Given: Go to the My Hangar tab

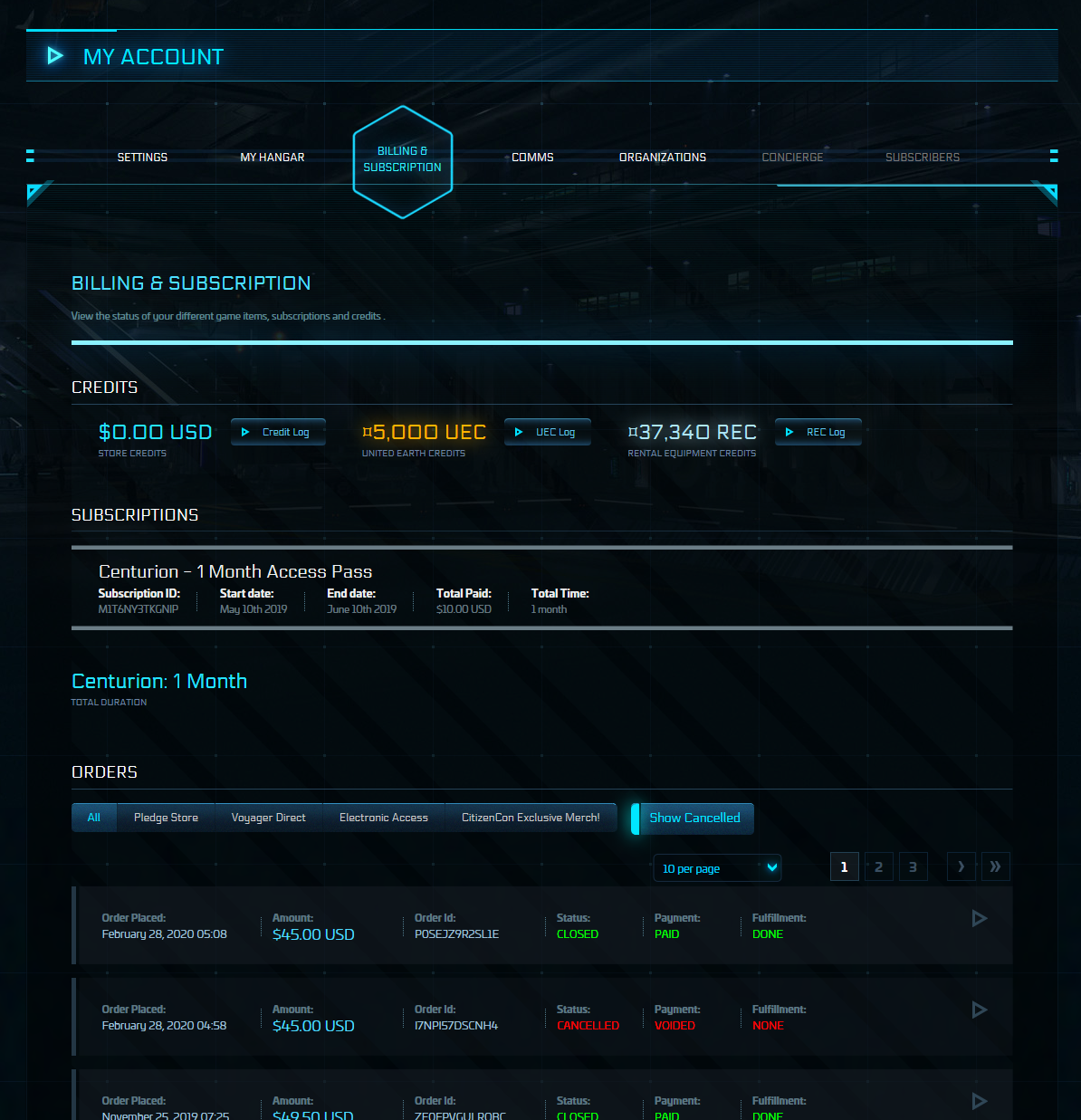Looking at the screenshot, I should pos(273,158).
